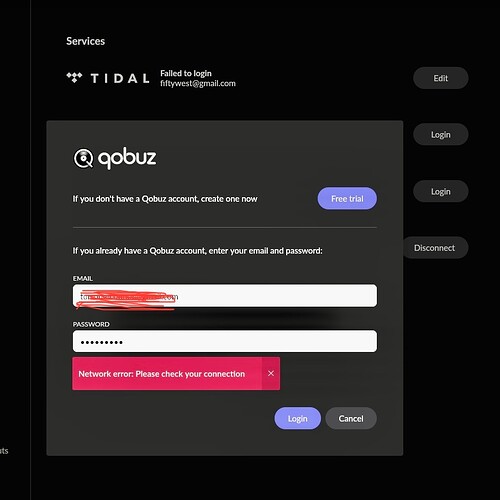This screenshot has height=500, width=500.
Task: Click the TIDAL wordmark text
Action: [120, 78]
